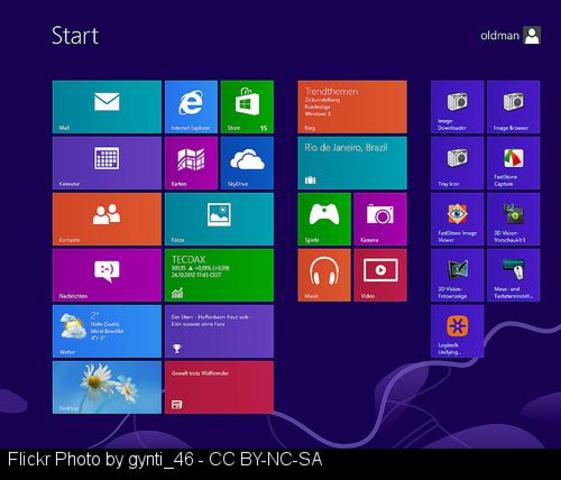Open the Musik headphones tile
This screenshot has height=480, width=561.
click(x=324, y=275)
